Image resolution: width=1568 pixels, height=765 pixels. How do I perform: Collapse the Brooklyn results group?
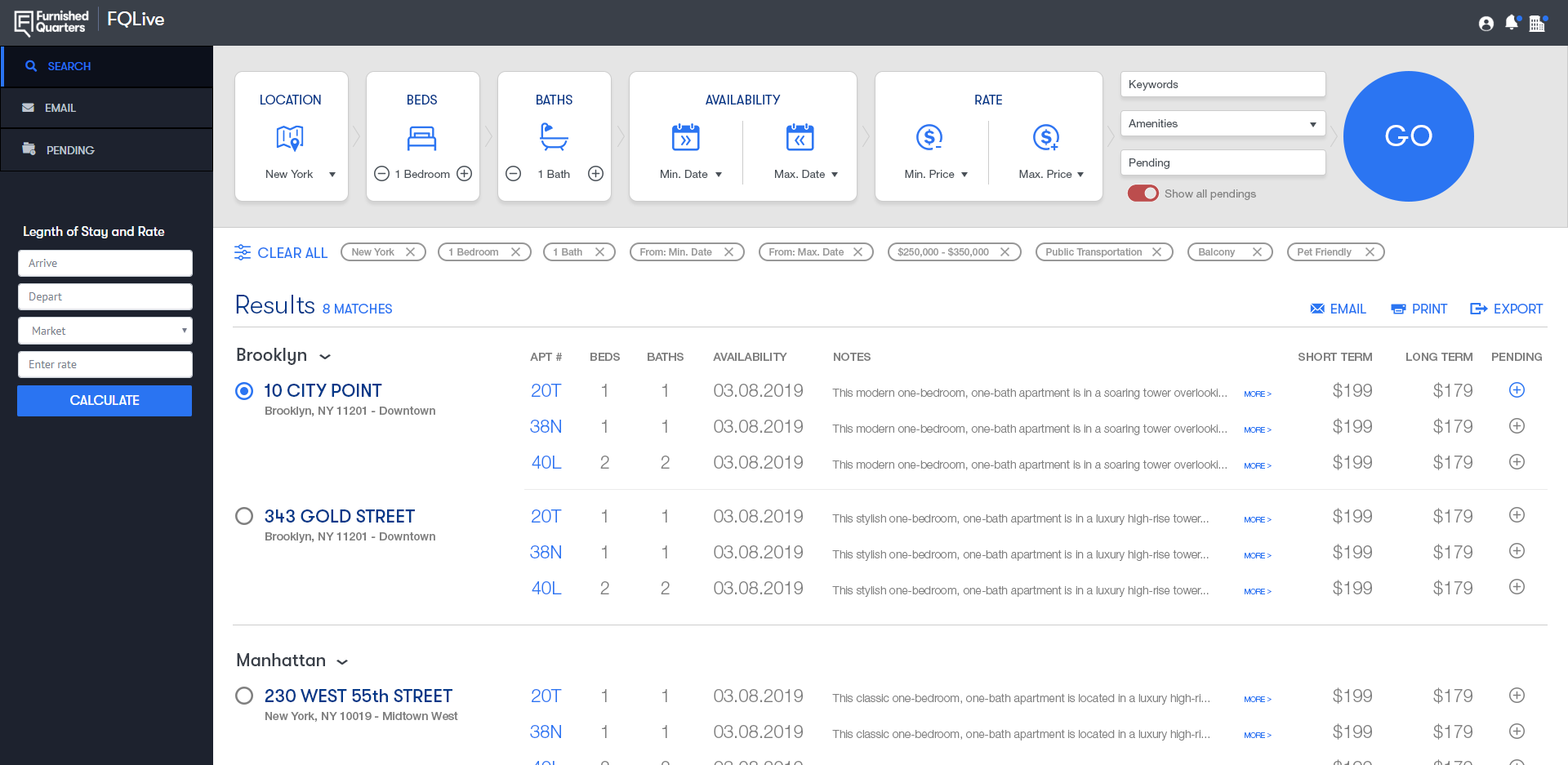point(325,357)
